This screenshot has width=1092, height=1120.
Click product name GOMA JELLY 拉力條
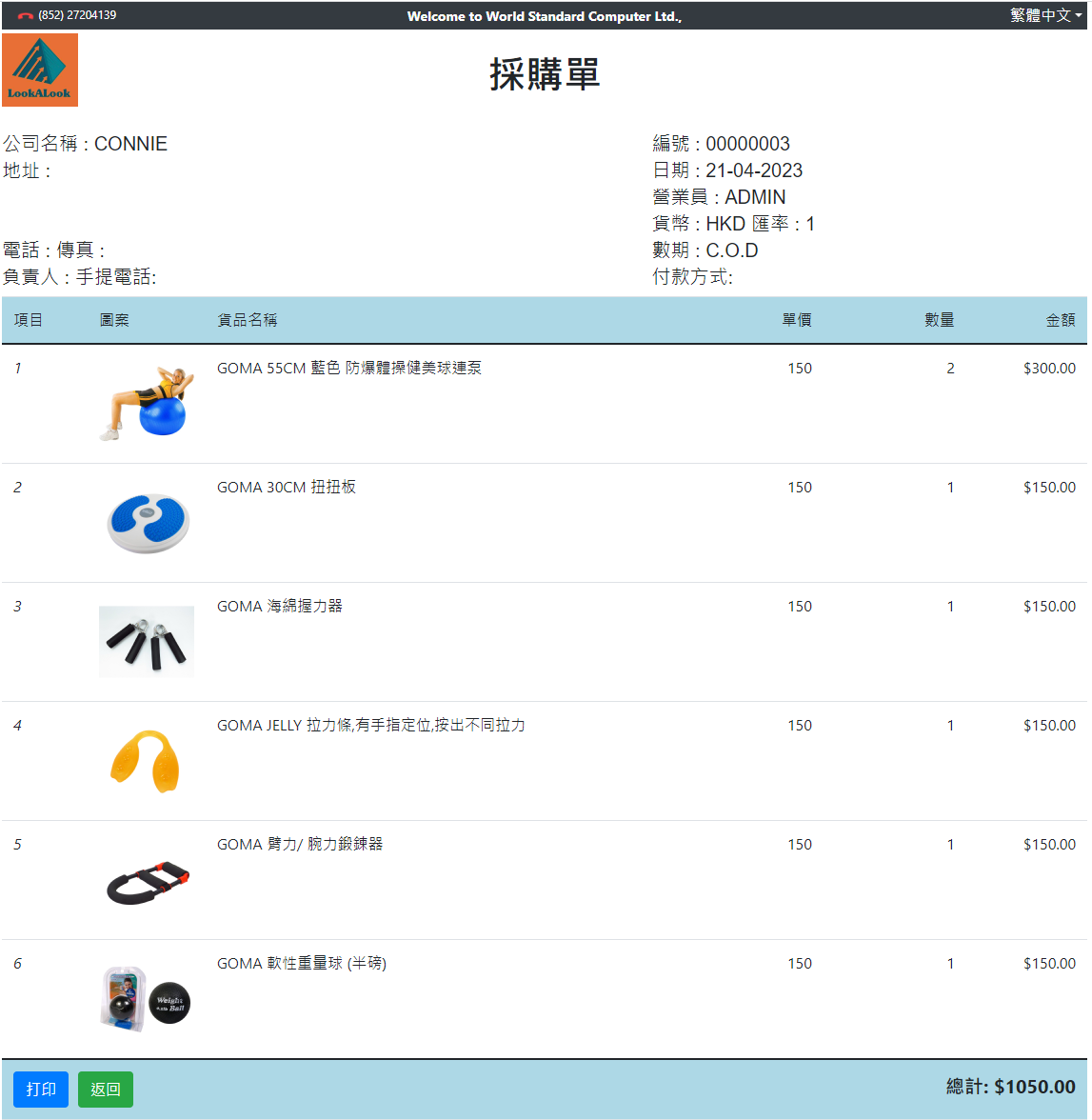(x=371, y=725)
